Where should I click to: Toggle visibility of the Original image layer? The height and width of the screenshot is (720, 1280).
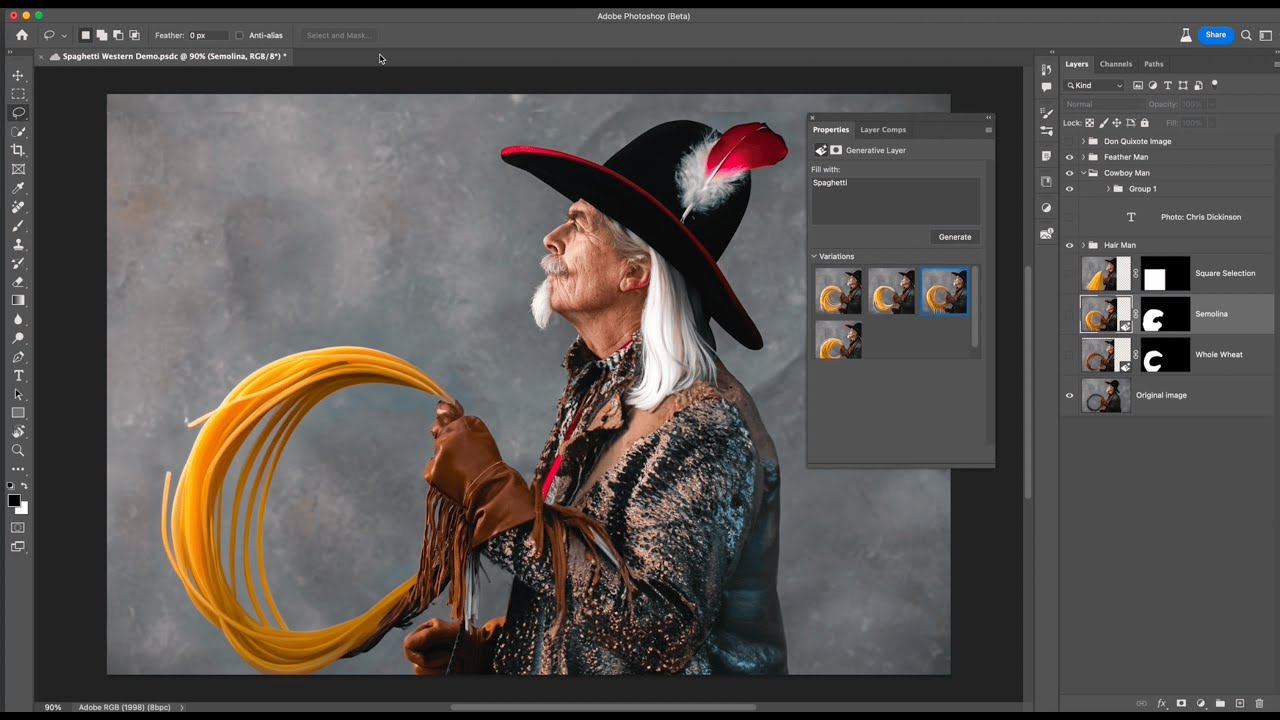(1069, 395)
